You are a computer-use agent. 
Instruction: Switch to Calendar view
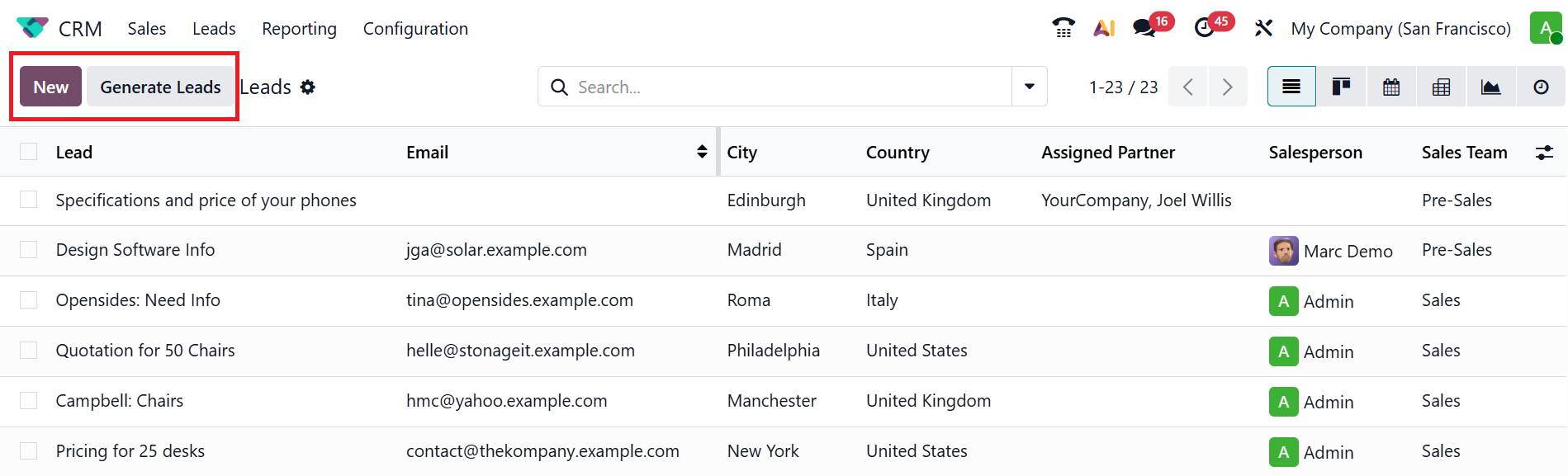[x=1391, y=87]
